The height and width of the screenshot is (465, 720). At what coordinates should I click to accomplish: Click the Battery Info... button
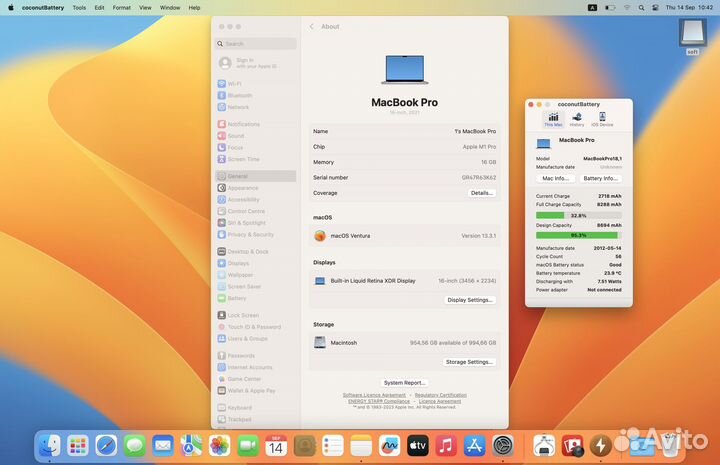coord(600,178)
